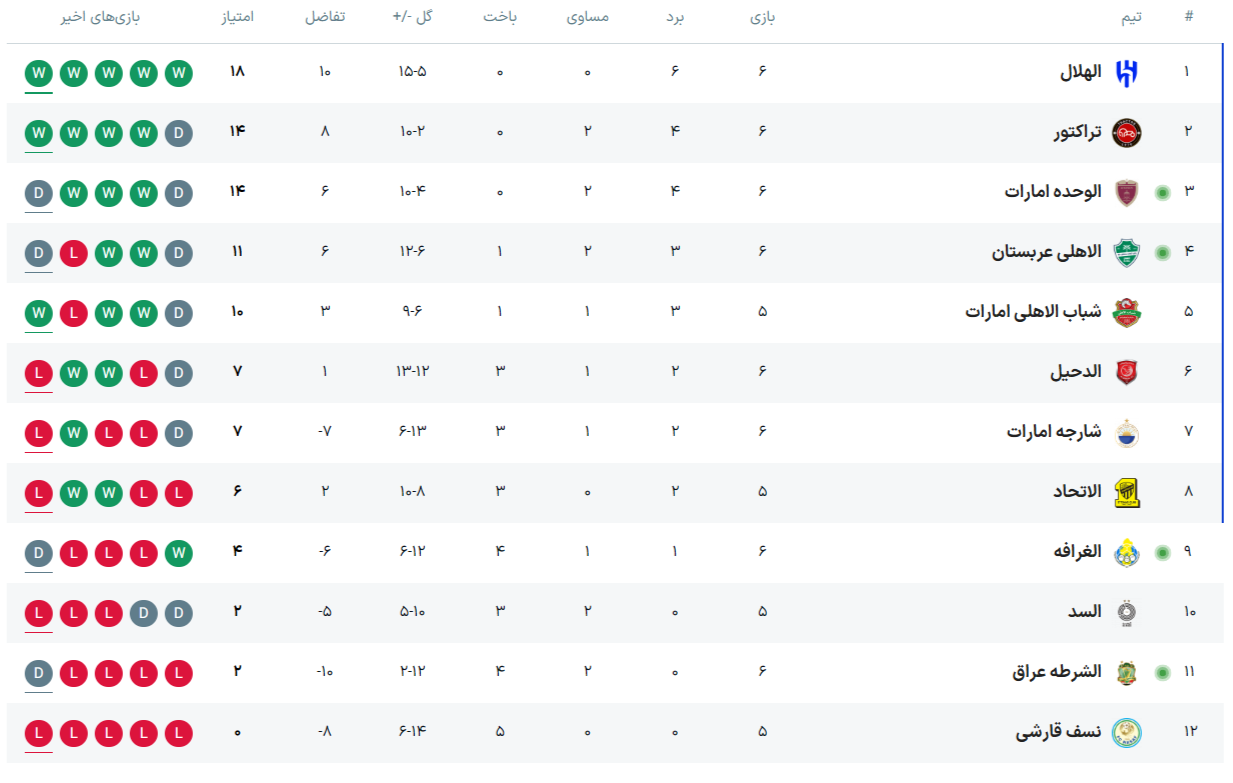This screenshot has height=783, width=1233.
Task: Click the الغرافه team logo
Action: click(x=1127, y=552)
